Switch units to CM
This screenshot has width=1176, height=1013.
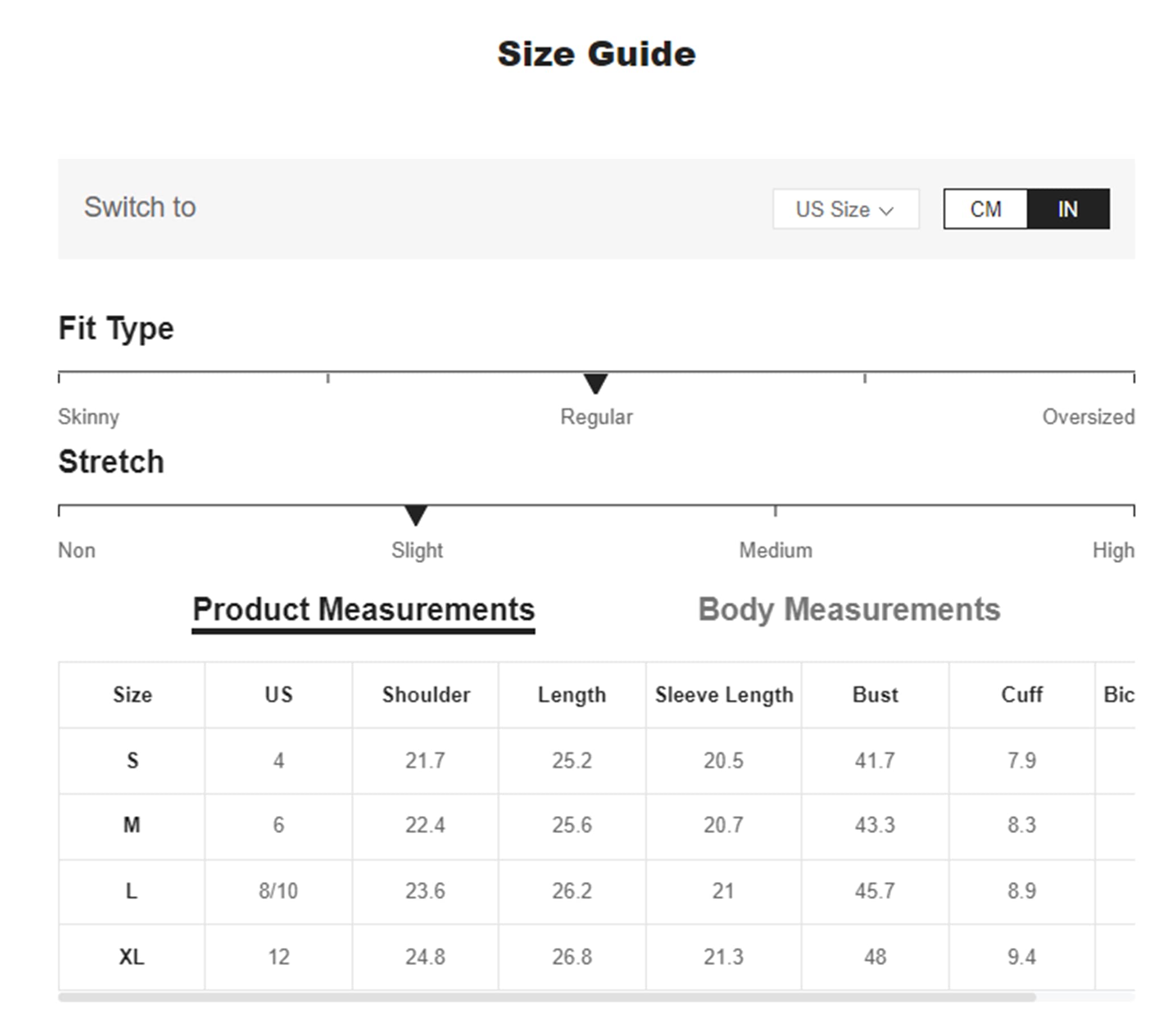point(985,209)
